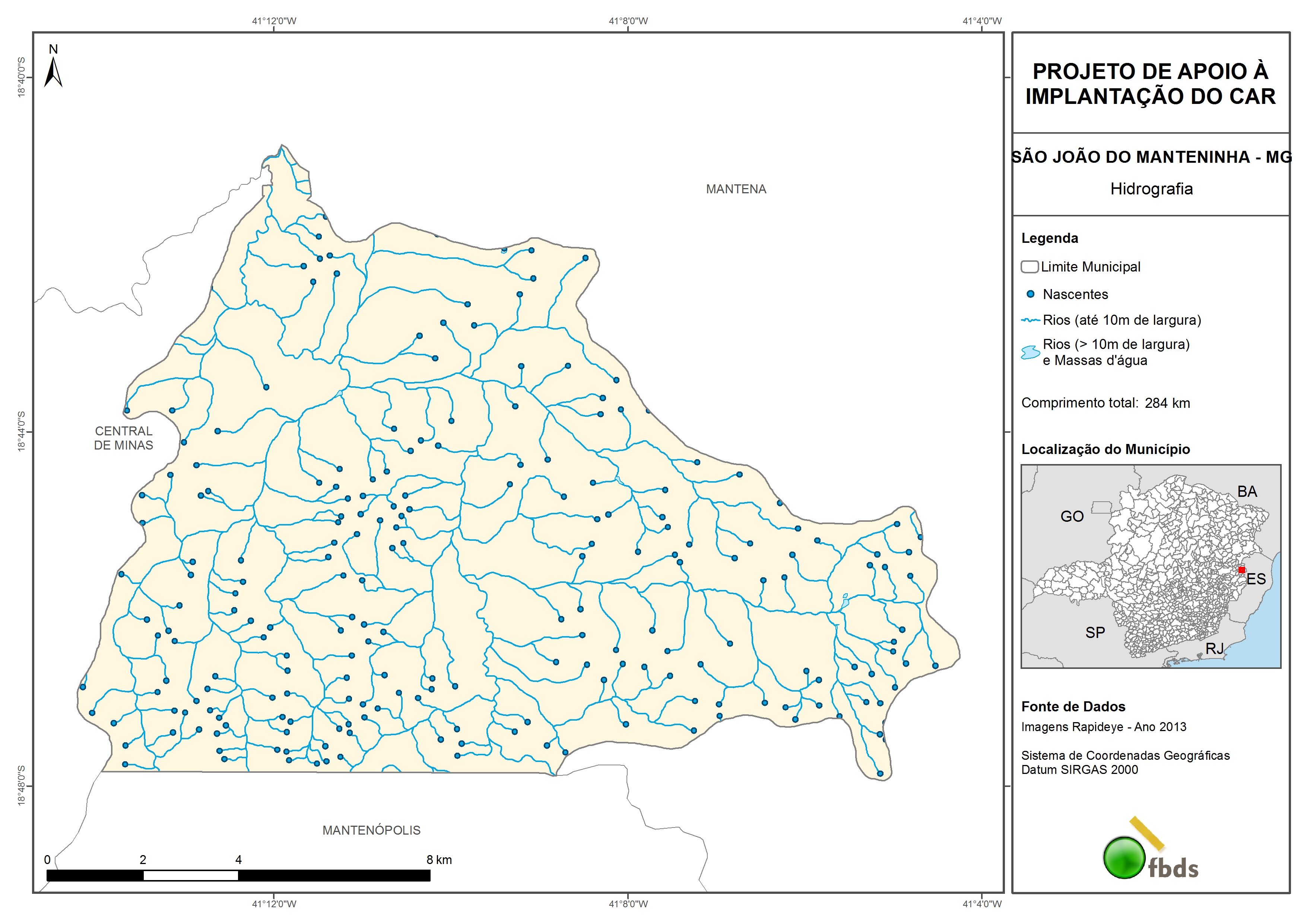This screenshot has width=1307, height=924.
Task: Click the Legenda heading
Action: tap(1049, 238)
